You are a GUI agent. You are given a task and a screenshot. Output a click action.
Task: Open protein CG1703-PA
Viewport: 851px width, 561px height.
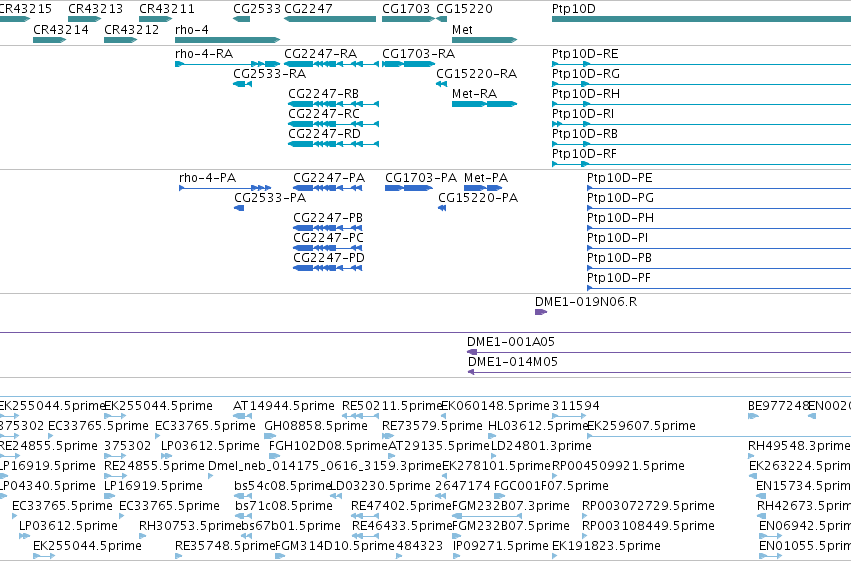point(409,188)
